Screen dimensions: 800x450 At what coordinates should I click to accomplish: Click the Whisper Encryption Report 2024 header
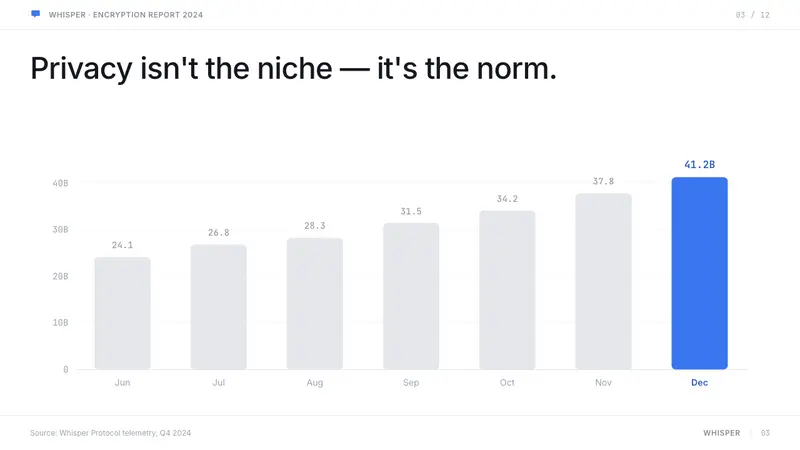click(126, 15)
